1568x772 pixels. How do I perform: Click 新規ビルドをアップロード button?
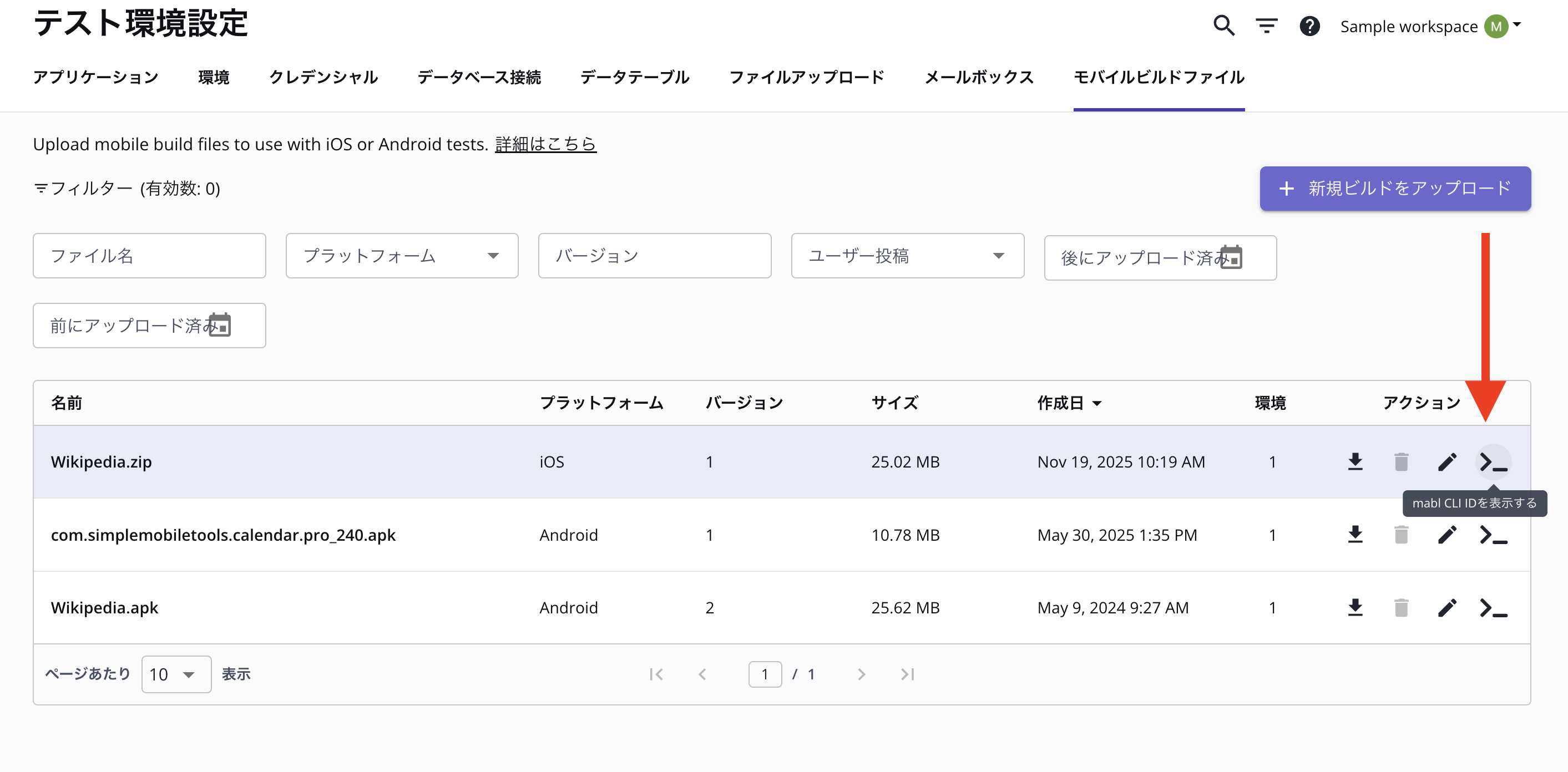coord(1394,189)
